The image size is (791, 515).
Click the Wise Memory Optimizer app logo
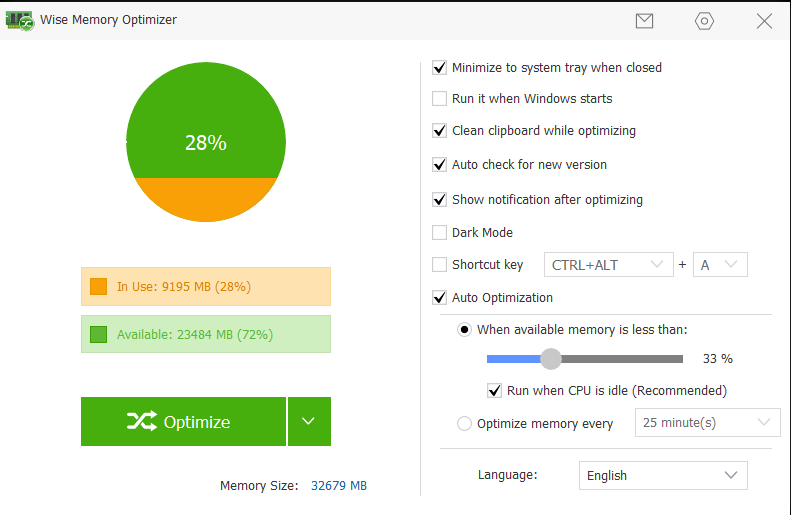coord(20,20)
